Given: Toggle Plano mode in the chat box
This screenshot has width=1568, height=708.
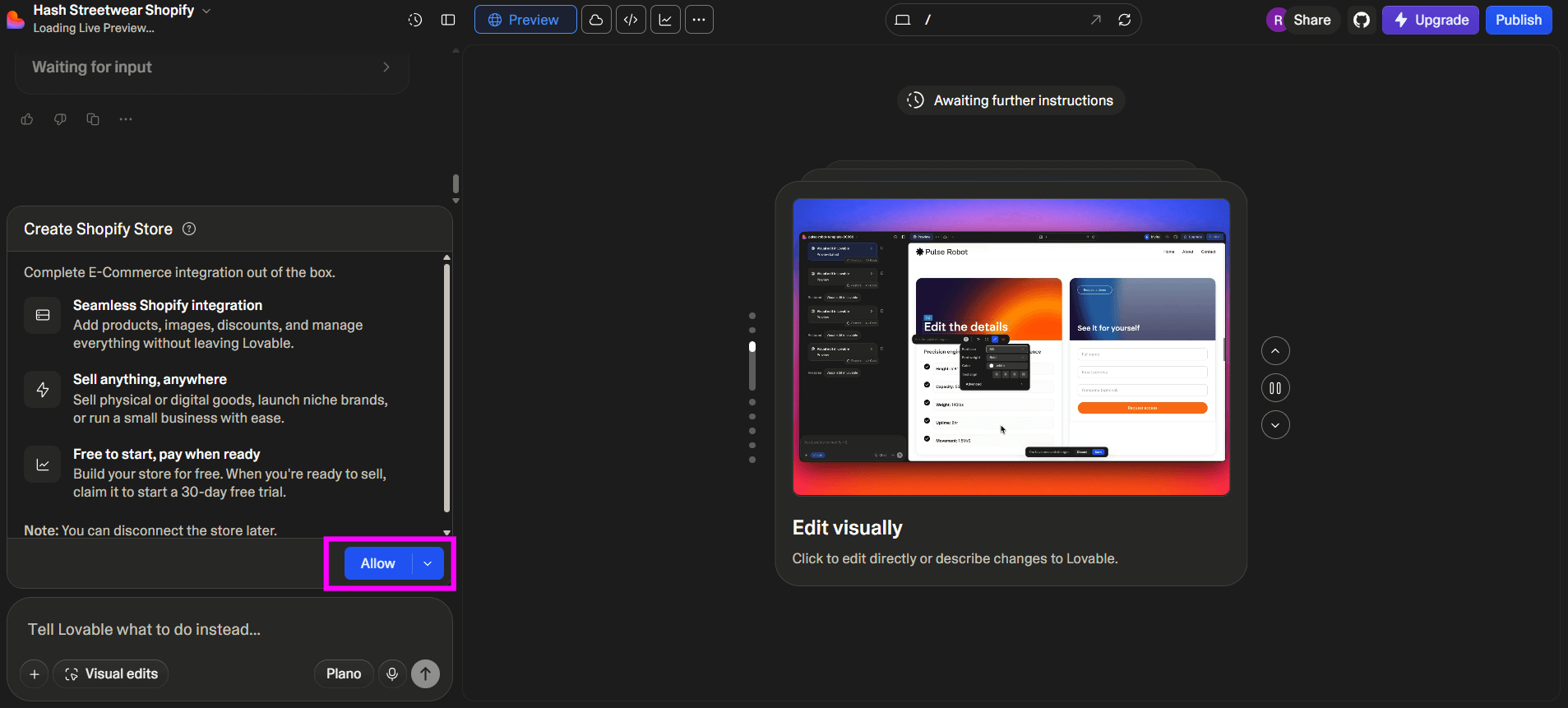Looking at the screenshot, I should [344, 674].
